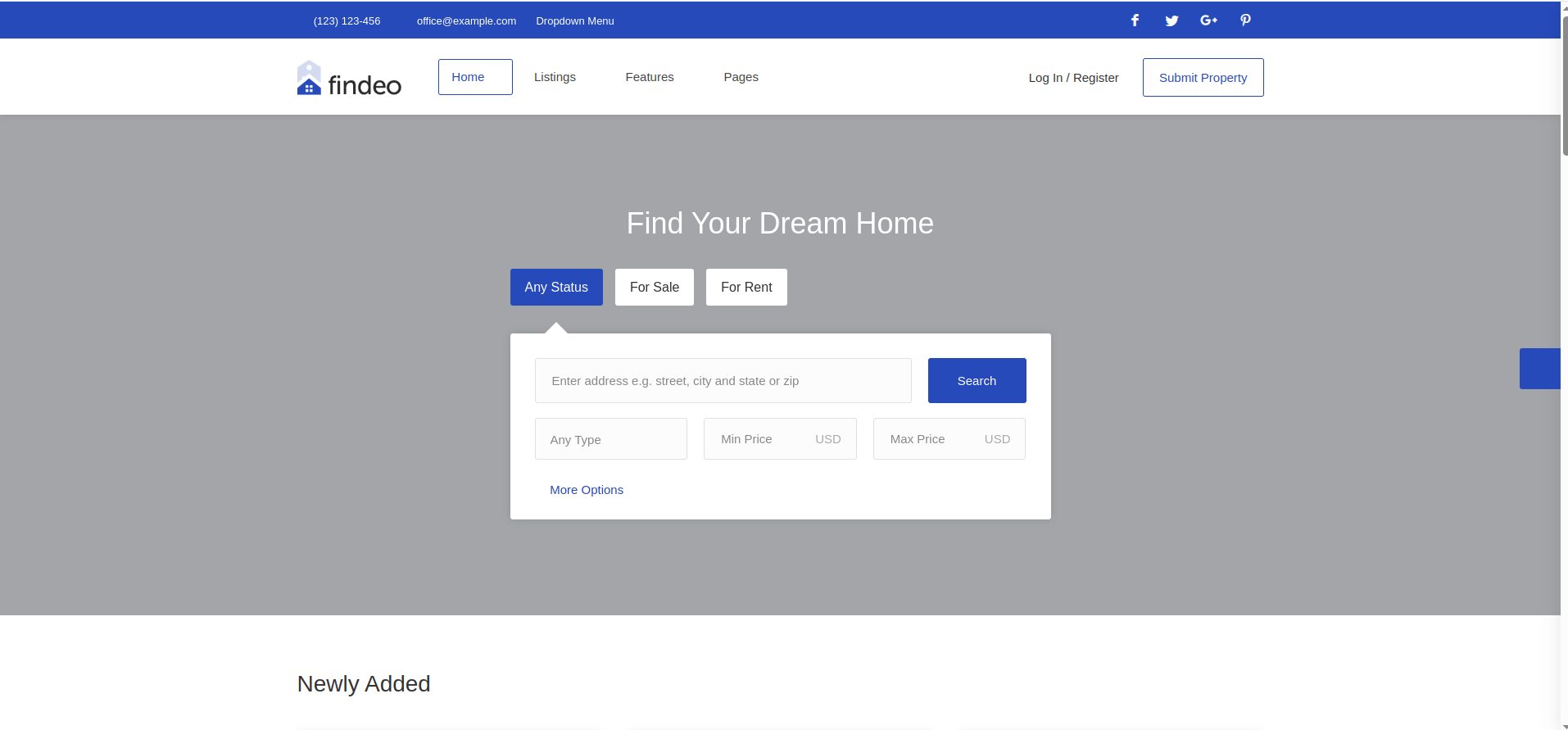Screen dimensions: 1568x730
Task: Click the findeo house logo
Action: click(349, 78)
